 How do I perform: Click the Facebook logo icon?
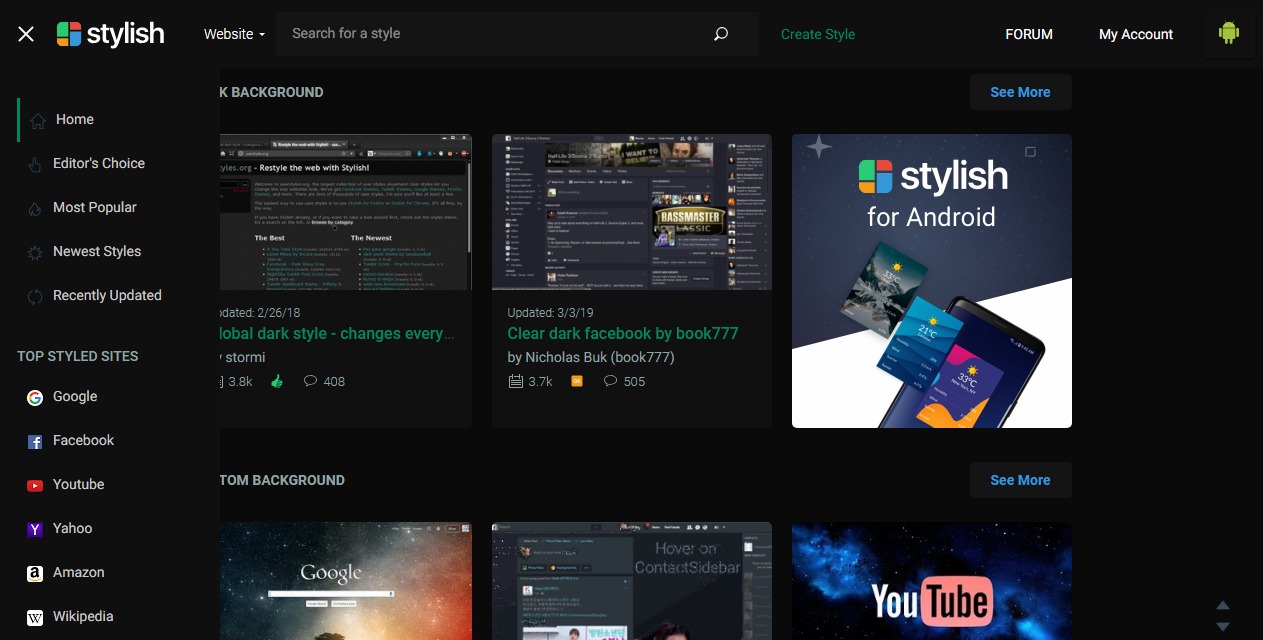(35, 441)
